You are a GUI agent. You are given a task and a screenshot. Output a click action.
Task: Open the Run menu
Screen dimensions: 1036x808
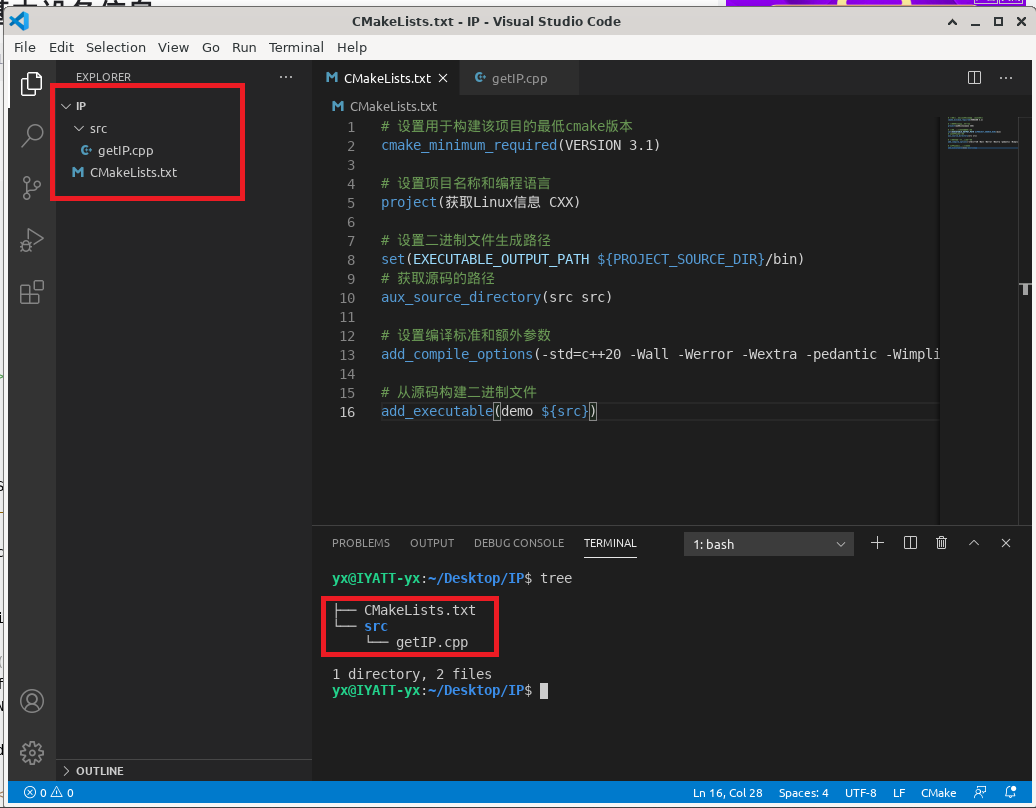coord(244,48)
